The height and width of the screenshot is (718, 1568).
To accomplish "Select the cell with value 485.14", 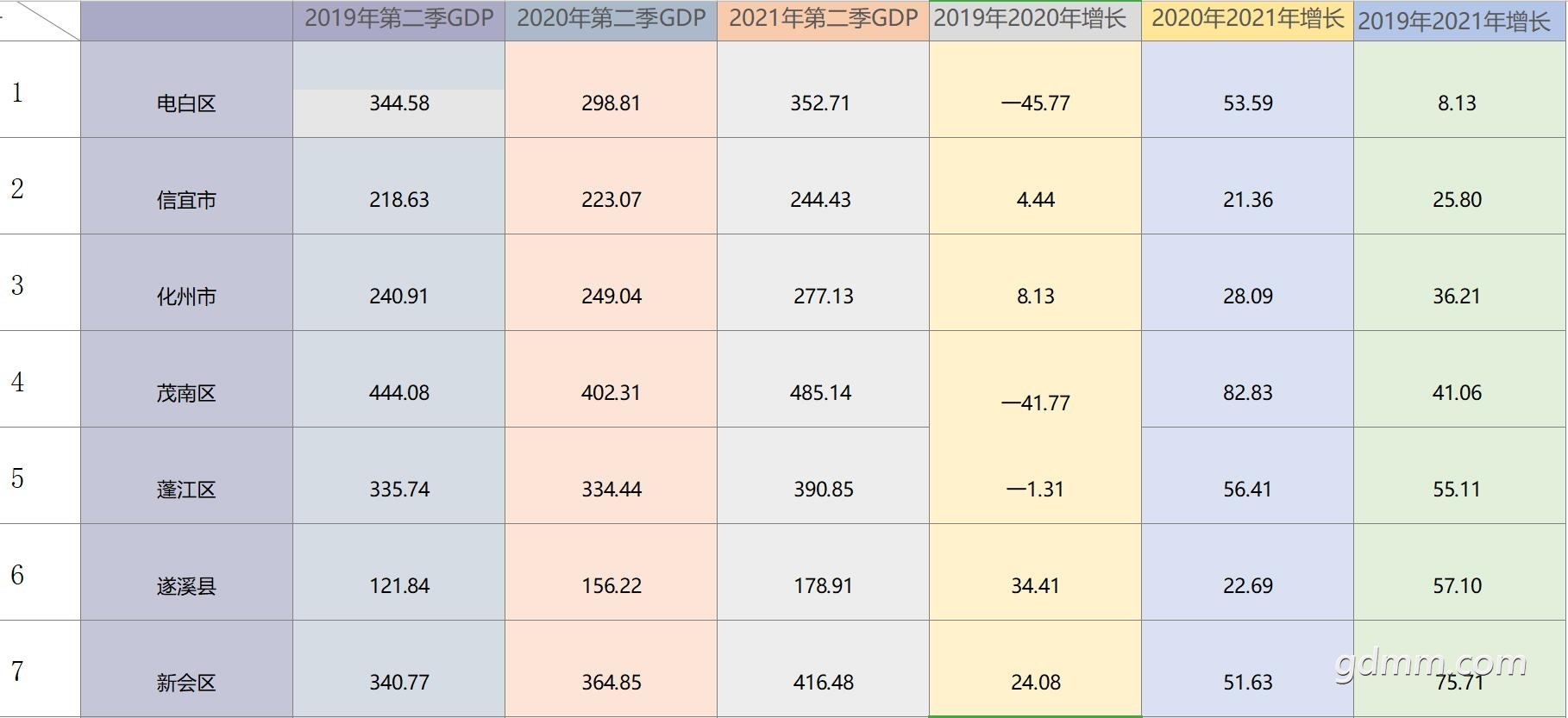I will [x=820, y=393].
